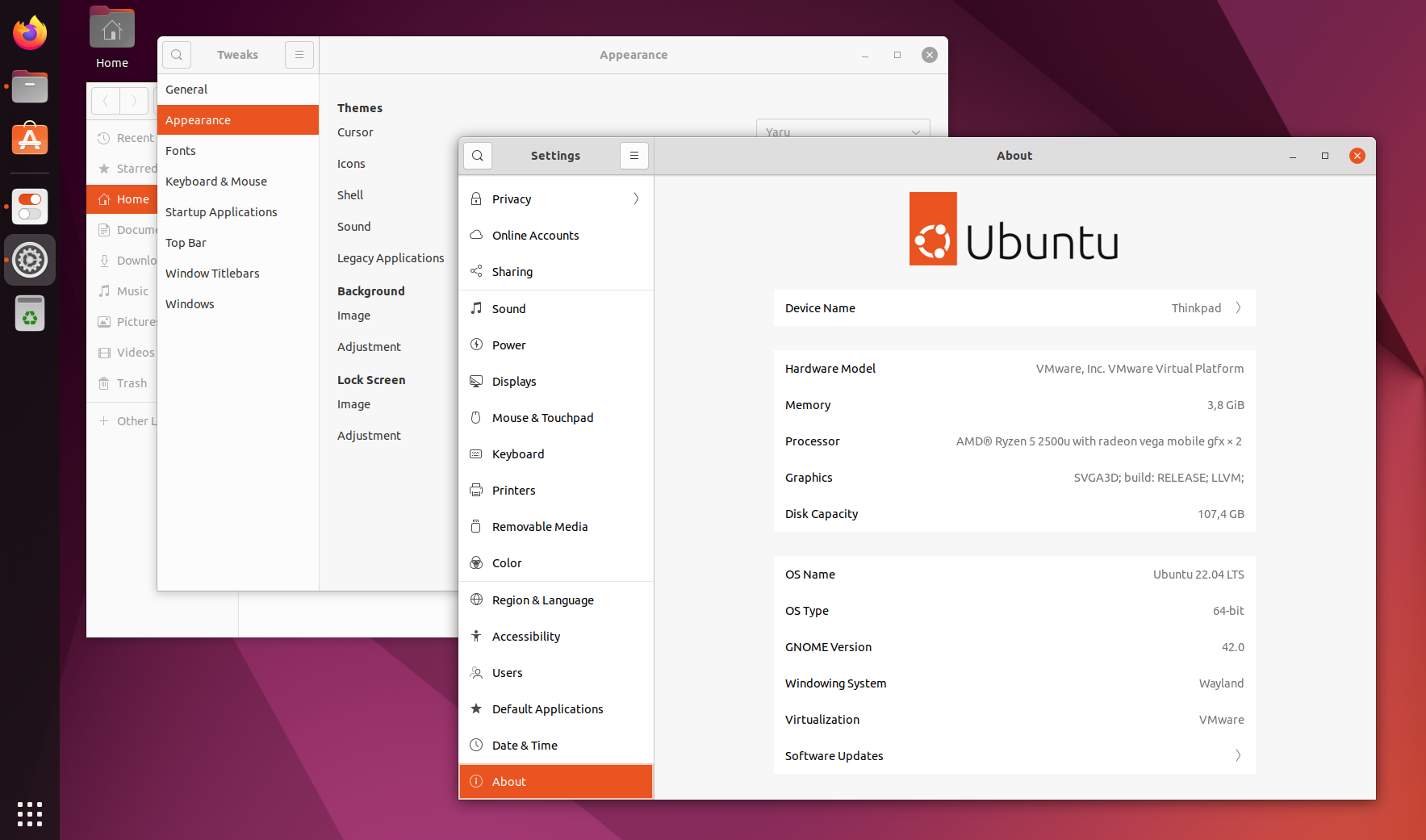The width and height of the screenshot is (1426, 840).
Task: Open the Tweaks hamburger menu
Action: [299, 54]
